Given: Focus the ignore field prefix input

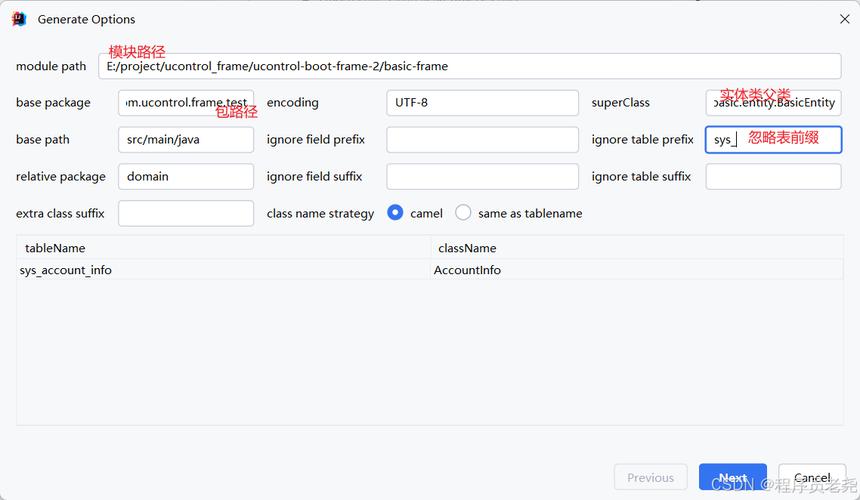Looking at the screenshot, I should tap(482, 139).
